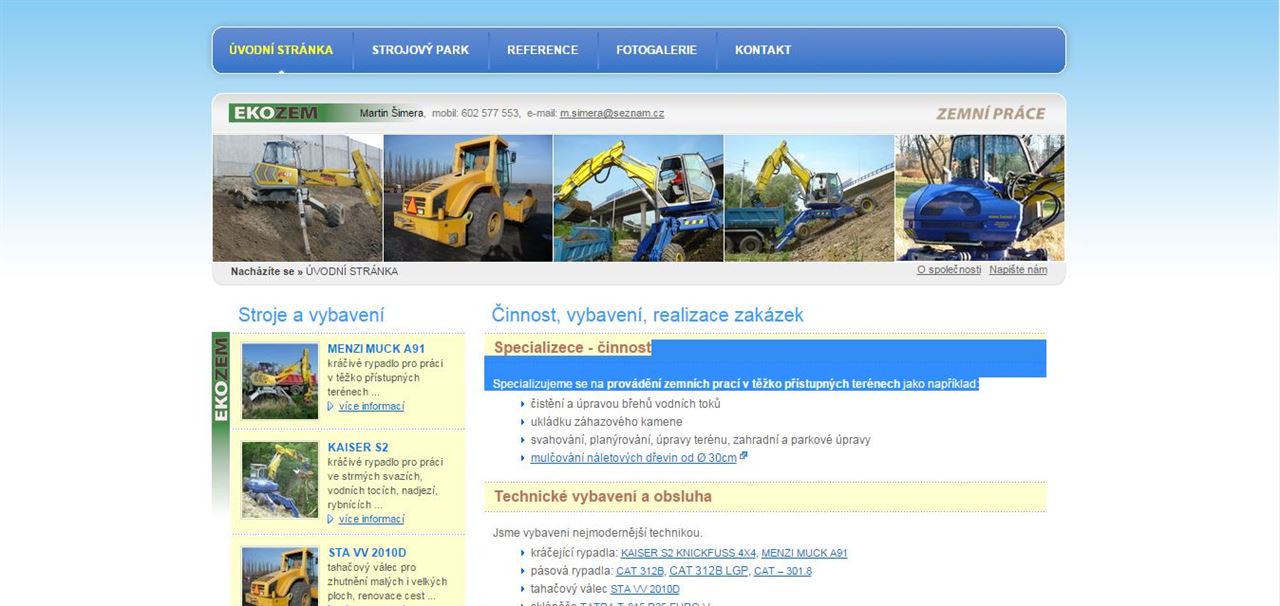The width and height of the screenshot is (1280, 606).
Task: Click the čistění a úpravou břehů vodních toků item
Action: coord(626,404)
